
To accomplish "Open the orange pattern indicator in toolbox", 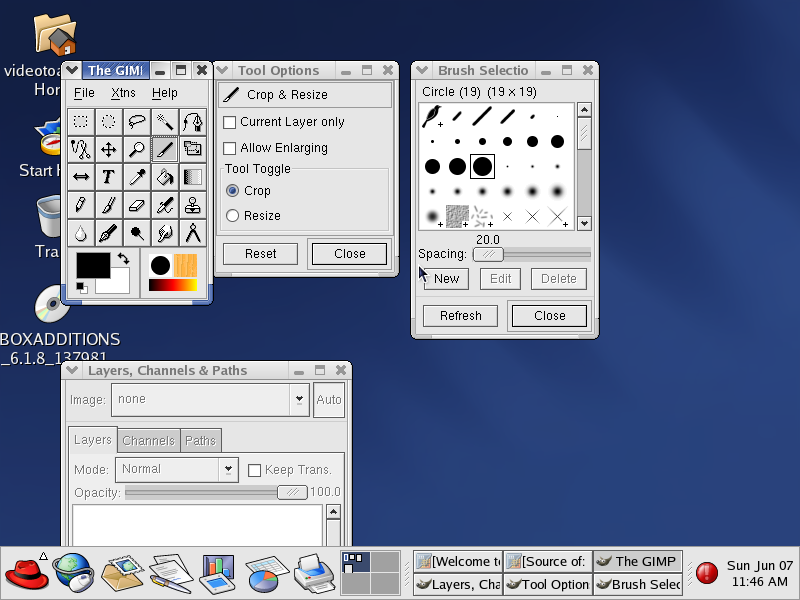I will [x=185, y=266].
